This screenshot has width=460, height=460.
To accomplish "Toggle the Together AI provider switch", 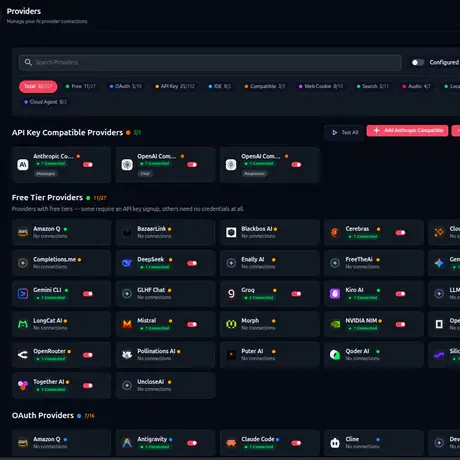I will (88, 385).
